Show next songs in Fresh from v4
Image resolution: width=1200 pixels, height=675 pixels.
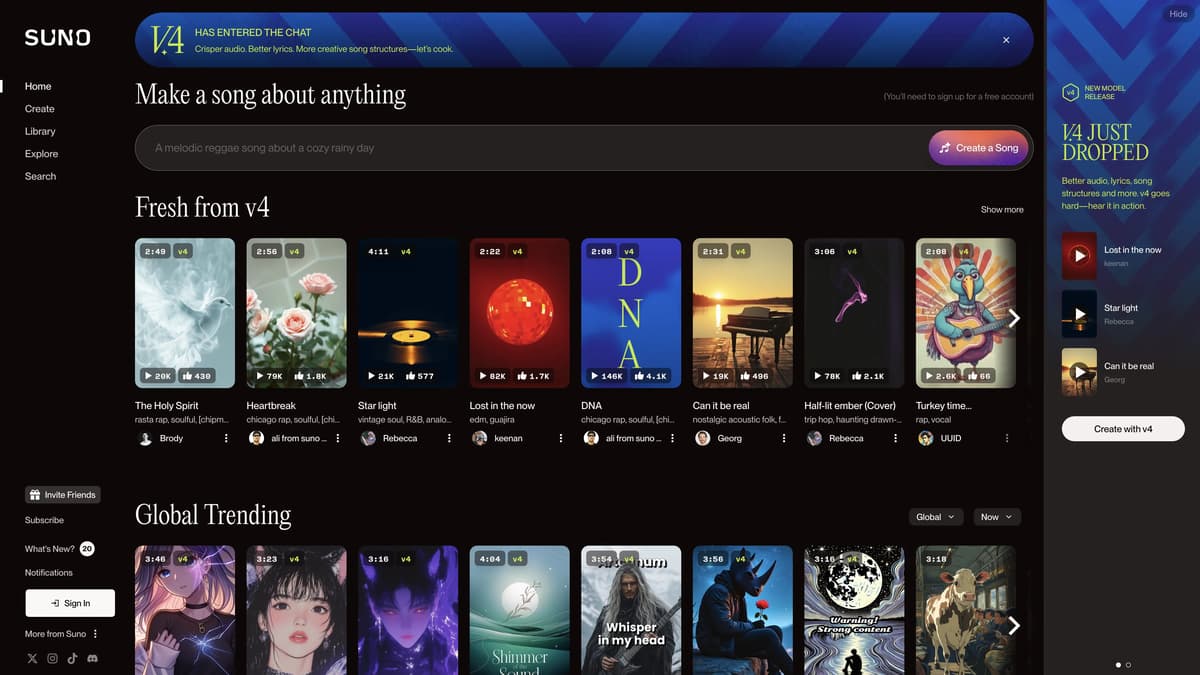click(1014, 318)
